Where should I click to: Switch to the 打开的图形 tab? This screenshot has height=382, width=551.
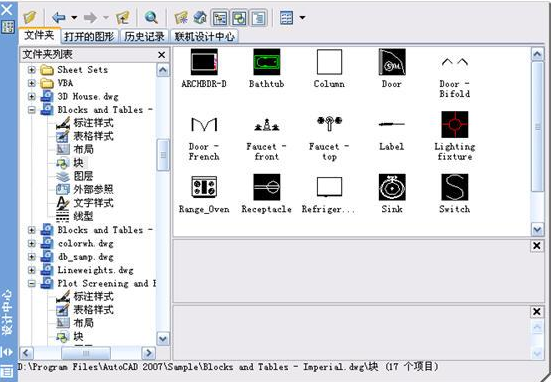(89, 37)
